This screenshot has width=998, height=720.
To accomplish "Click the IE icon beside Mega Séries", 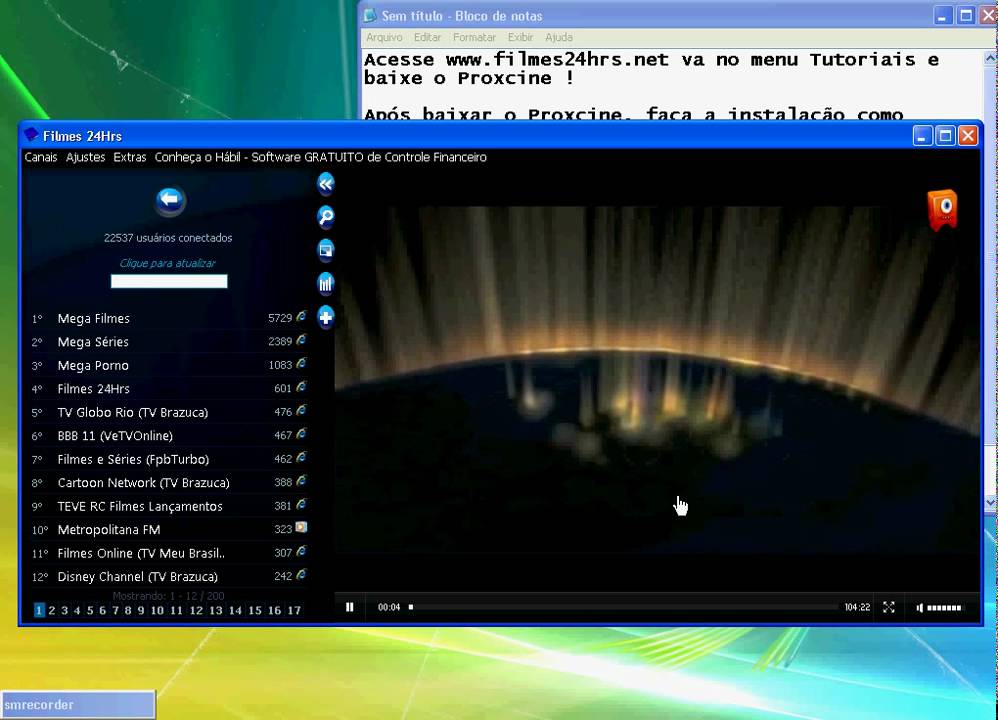I will 301,340.
